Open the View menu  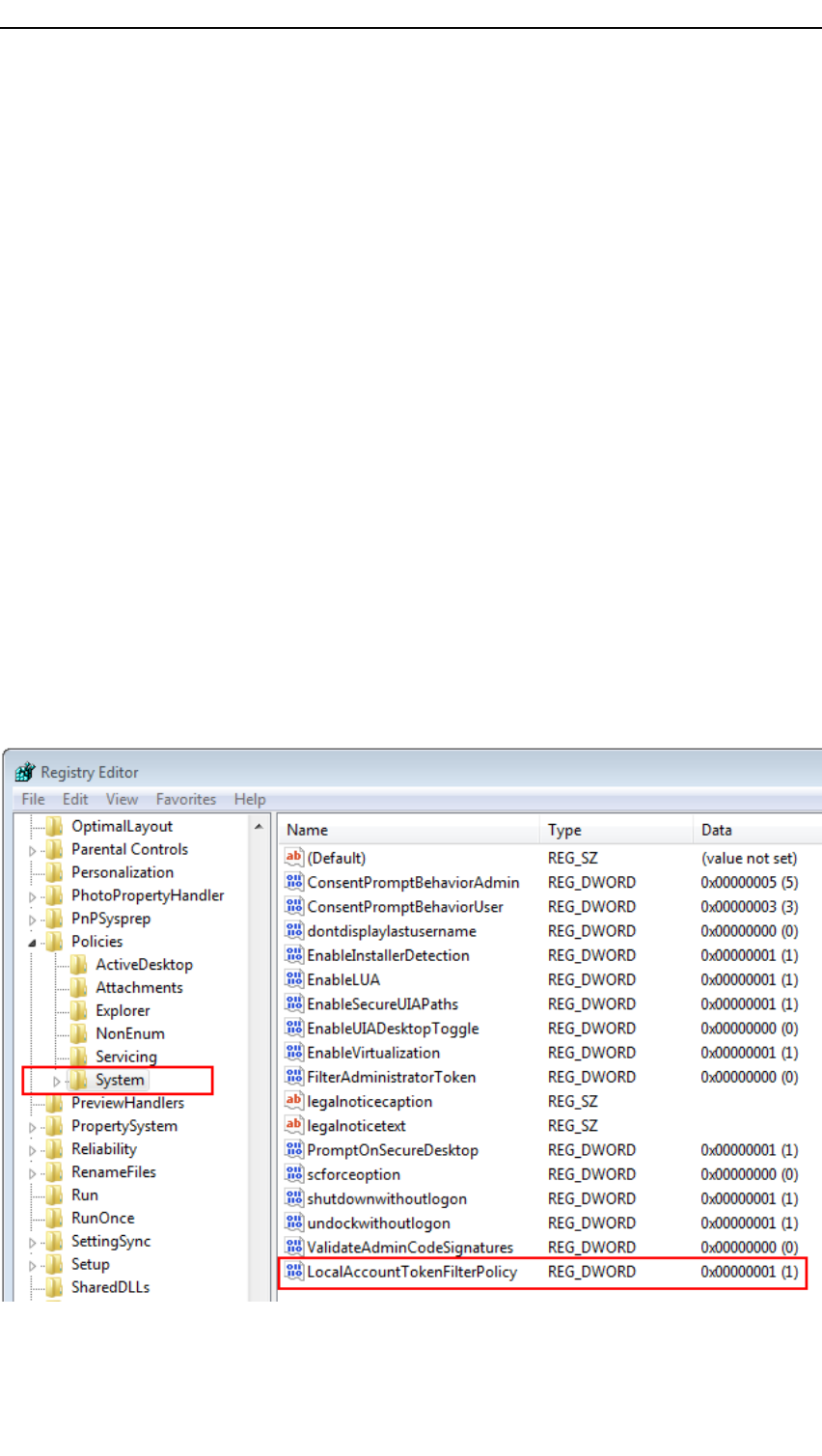(x=122, y=799)
